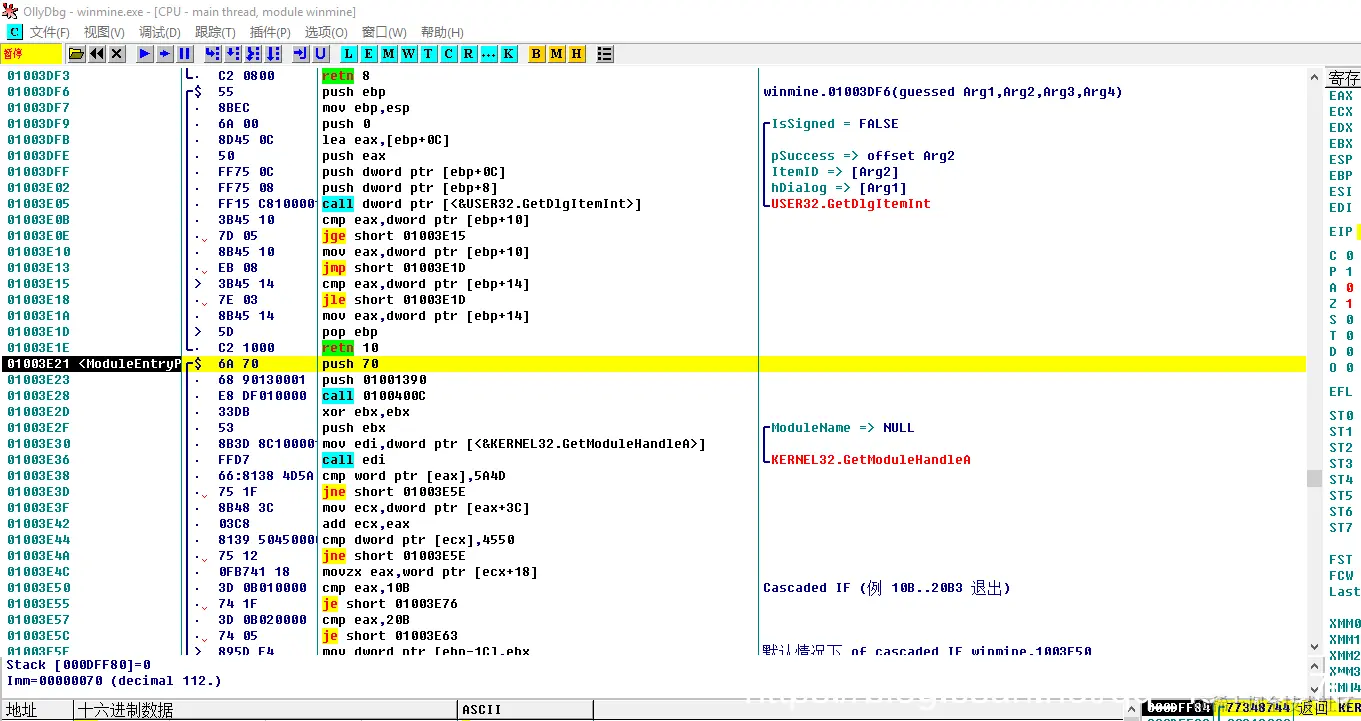The height and width of the screenshot is (721, 1361).
Task: Click 'Imm=00000070 (decimal 112.)' info line
Action: coord(114,681)
